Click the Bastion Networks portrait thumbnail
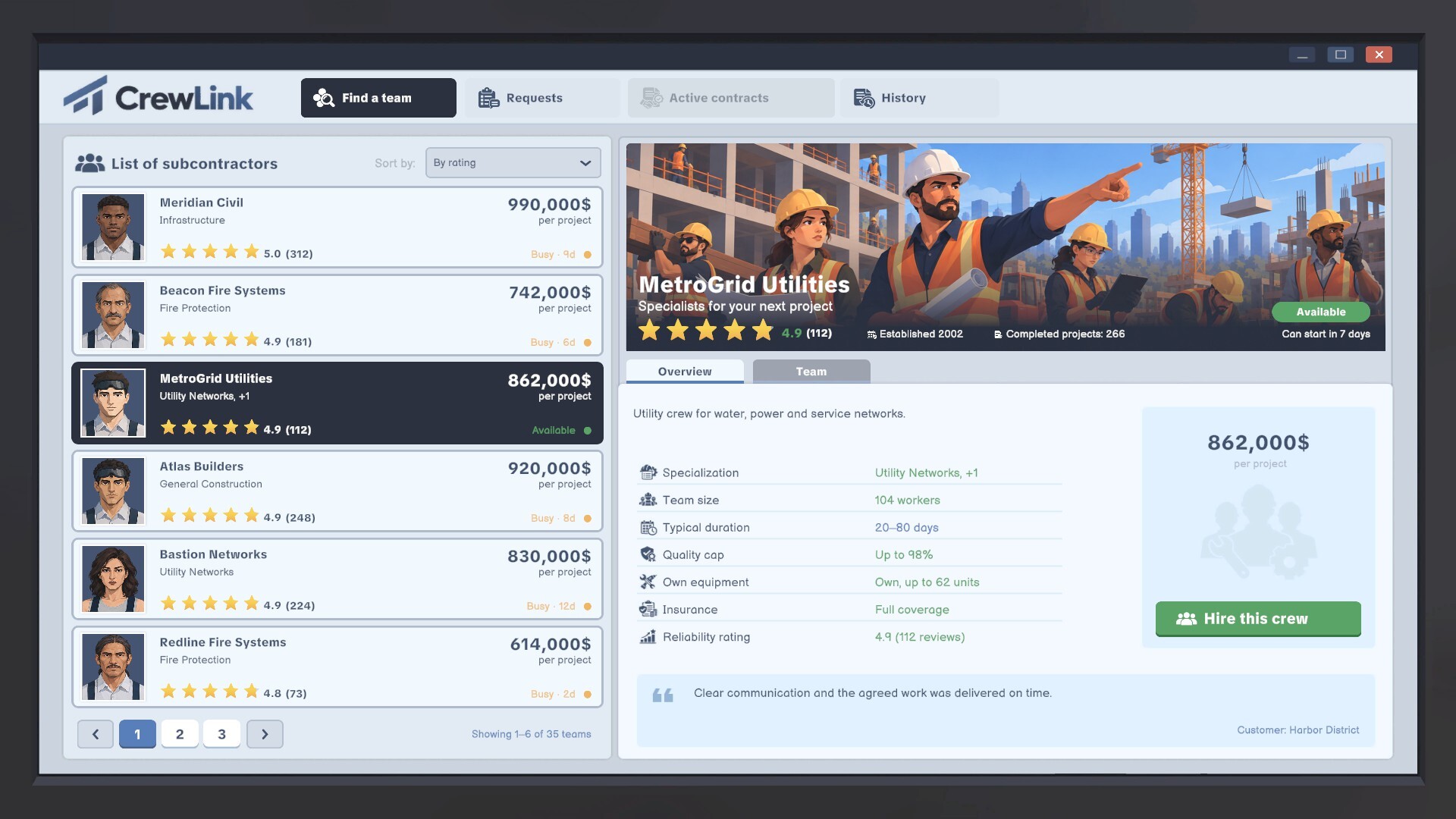 [x=113, y=579]
